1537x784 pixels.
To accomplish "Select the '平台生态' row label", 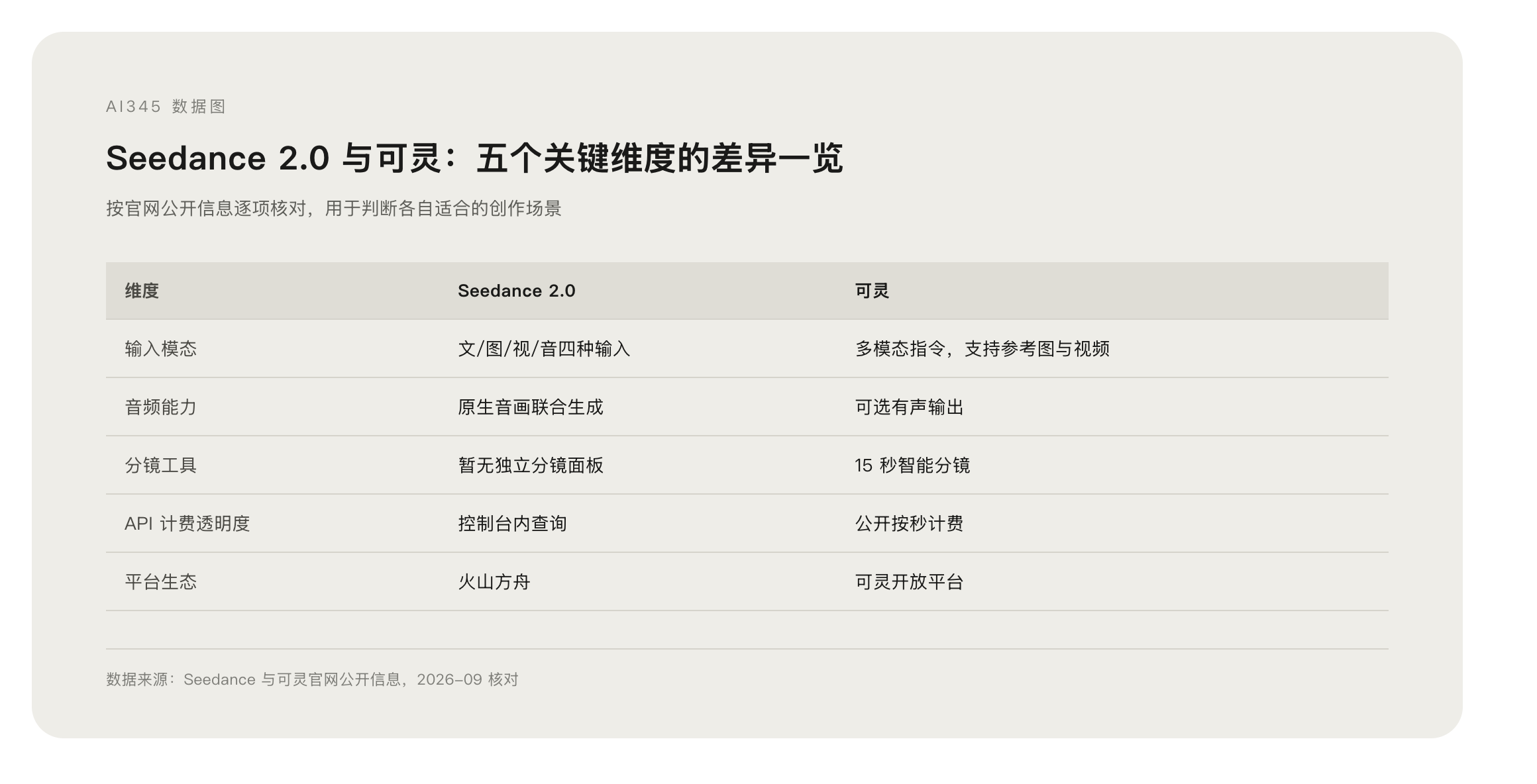I will coord(161,582).
